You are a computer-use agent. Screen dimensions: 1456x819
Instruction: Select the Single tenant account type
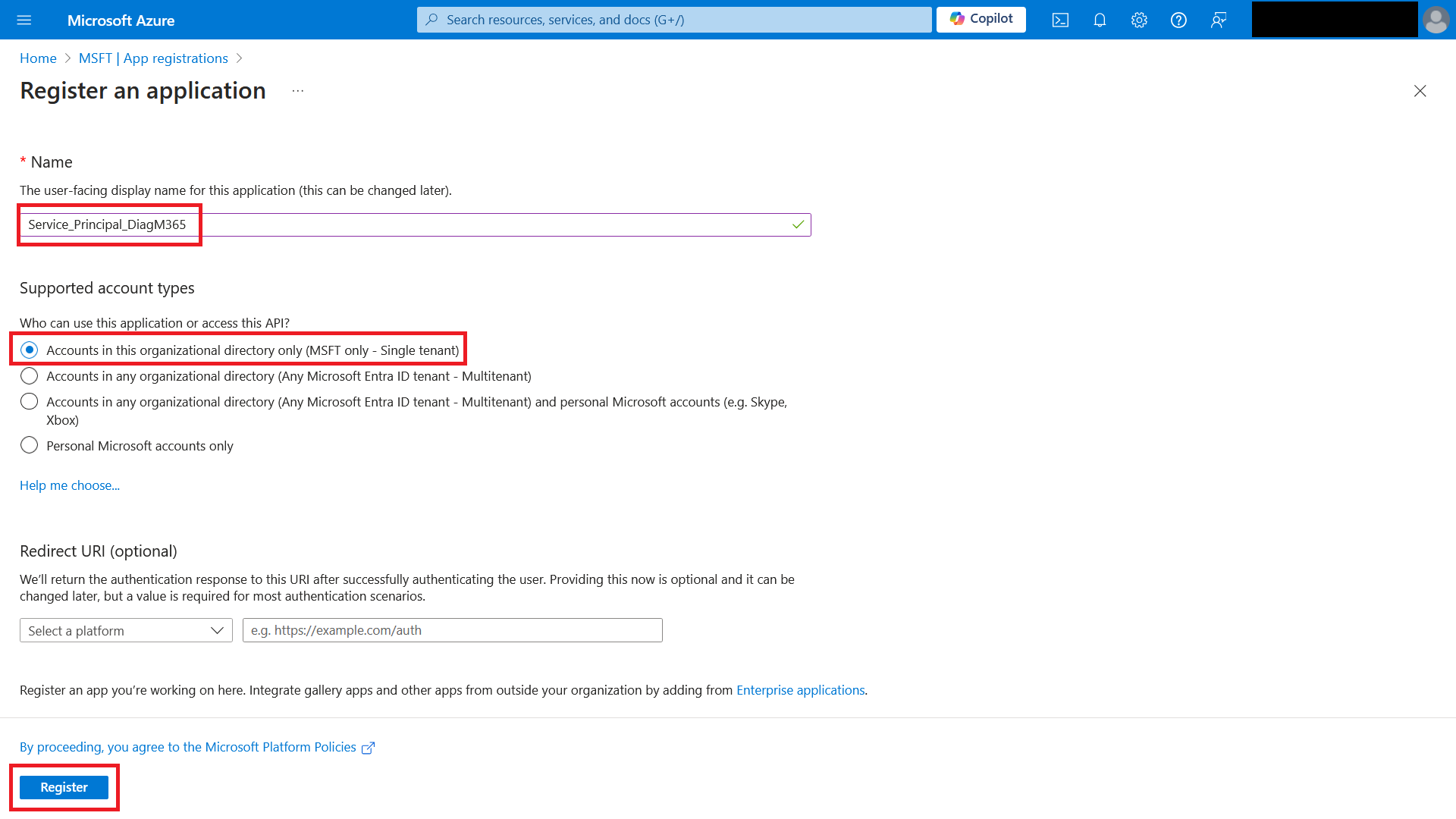tap(30, 350)
